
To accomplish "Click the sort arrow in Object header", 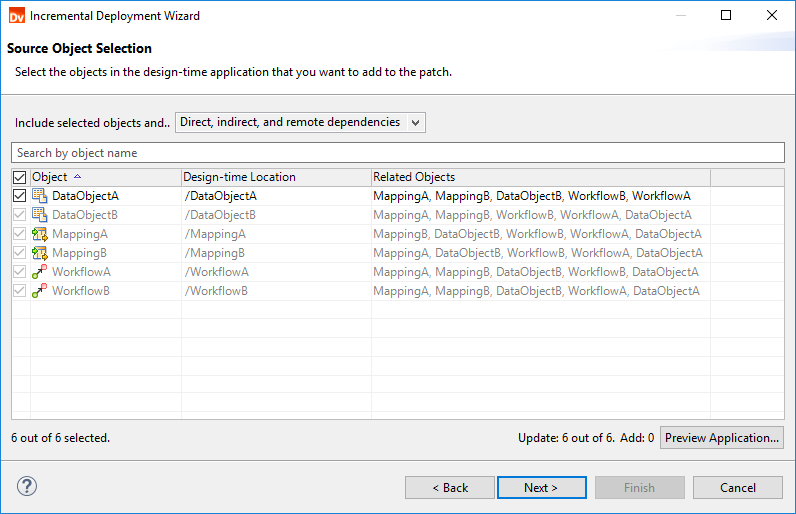I will [x=78, y=177].
